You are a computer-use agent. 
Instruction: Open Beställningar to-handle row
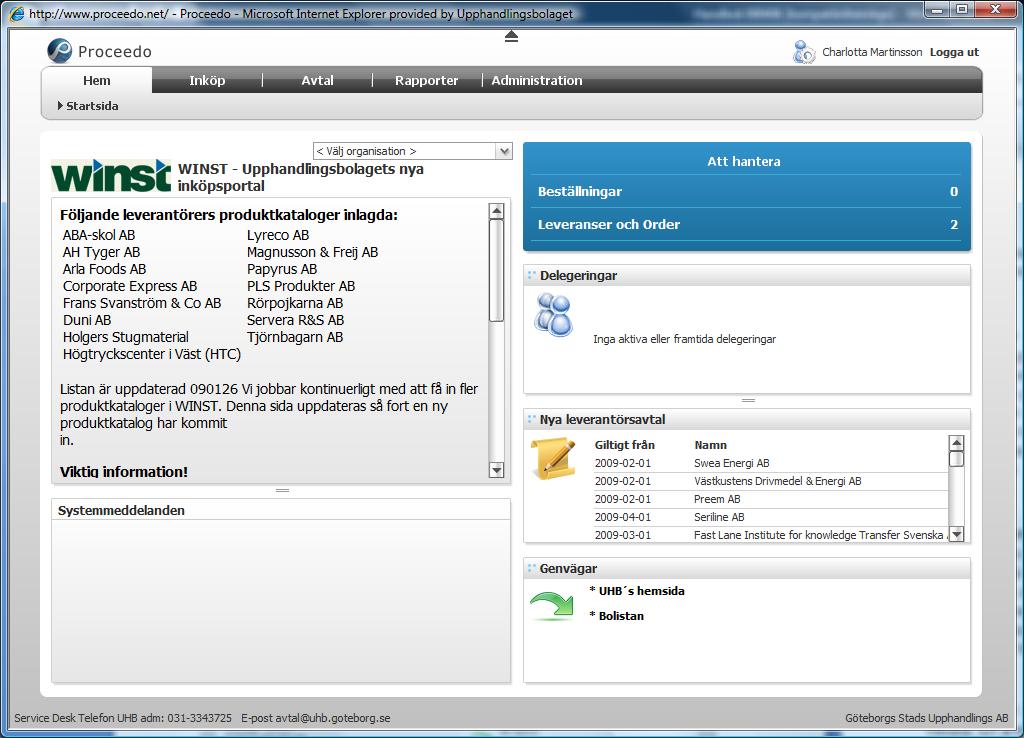point(746,191)
